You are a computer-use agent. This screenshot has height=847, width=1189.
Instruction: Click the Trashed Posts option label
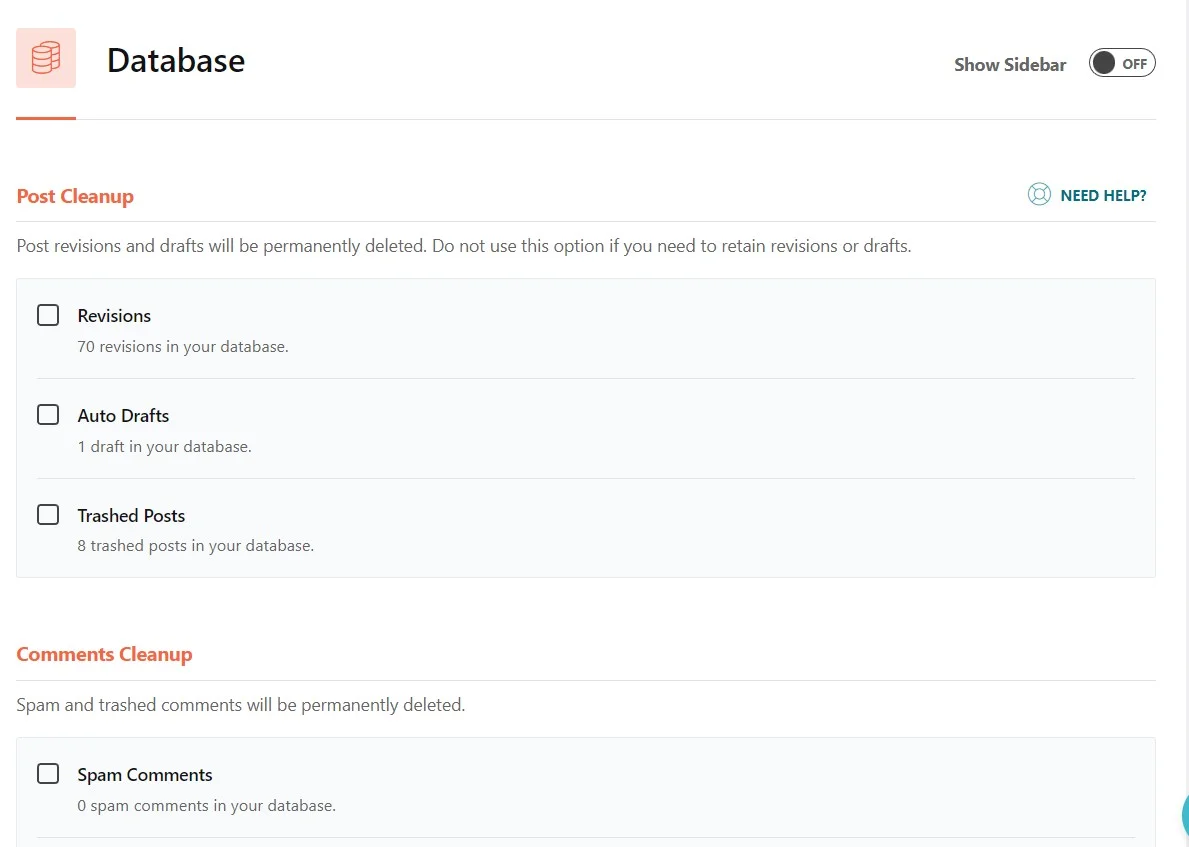[x=131, y=516]
